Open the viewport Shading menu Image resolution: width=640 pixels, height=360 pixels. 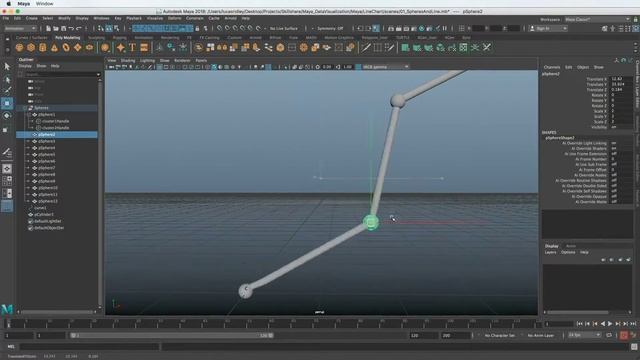128,60
